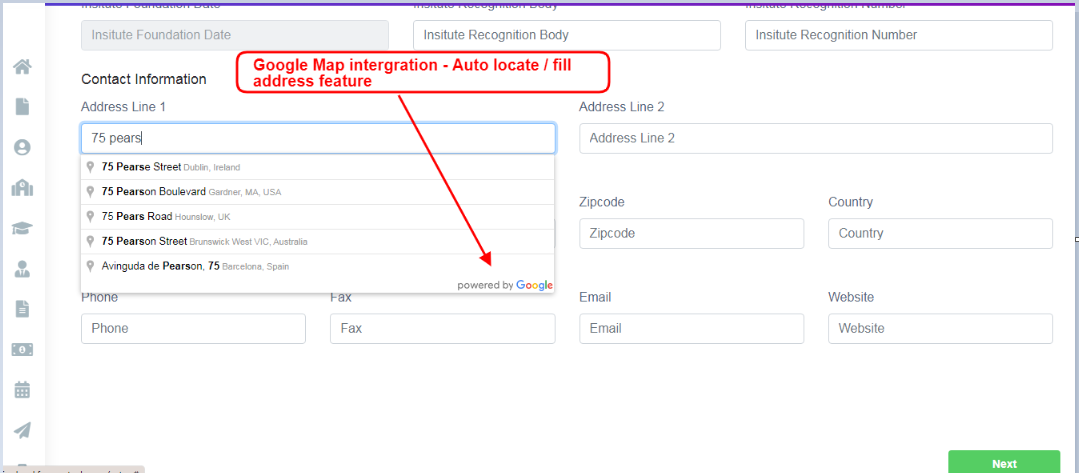The image size is (1079, 473).
Task: Click the Fax input field
Action: coord(442,328)
